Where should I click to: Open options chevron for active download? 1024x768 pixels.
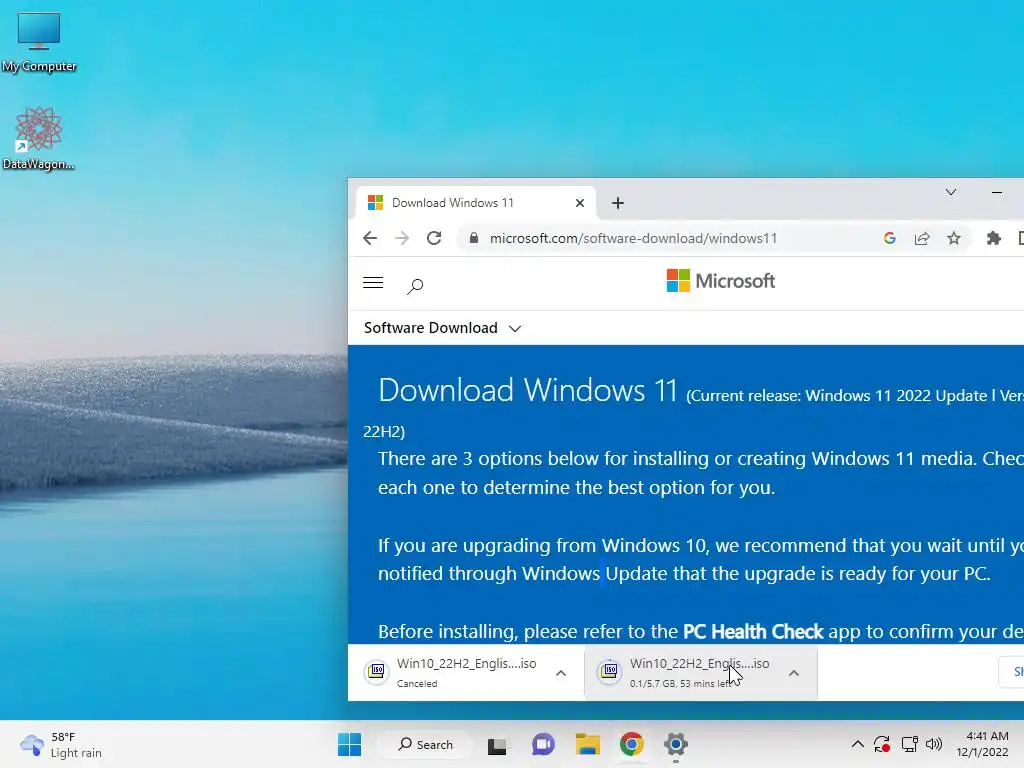[793, 673]
